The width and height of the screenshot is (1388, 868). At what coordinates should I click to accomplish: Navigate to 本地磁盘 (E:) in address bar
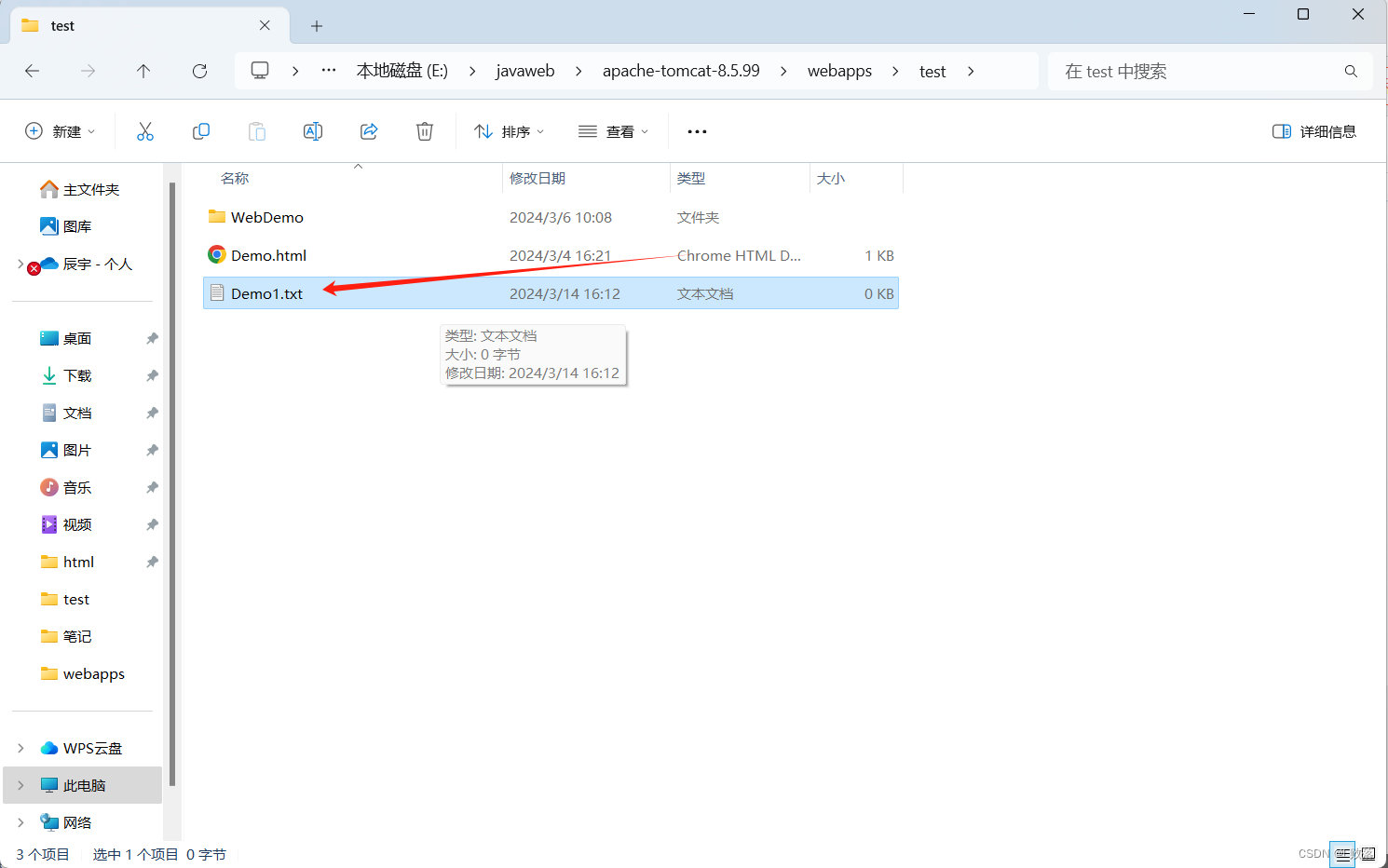[x=402, y=71]
